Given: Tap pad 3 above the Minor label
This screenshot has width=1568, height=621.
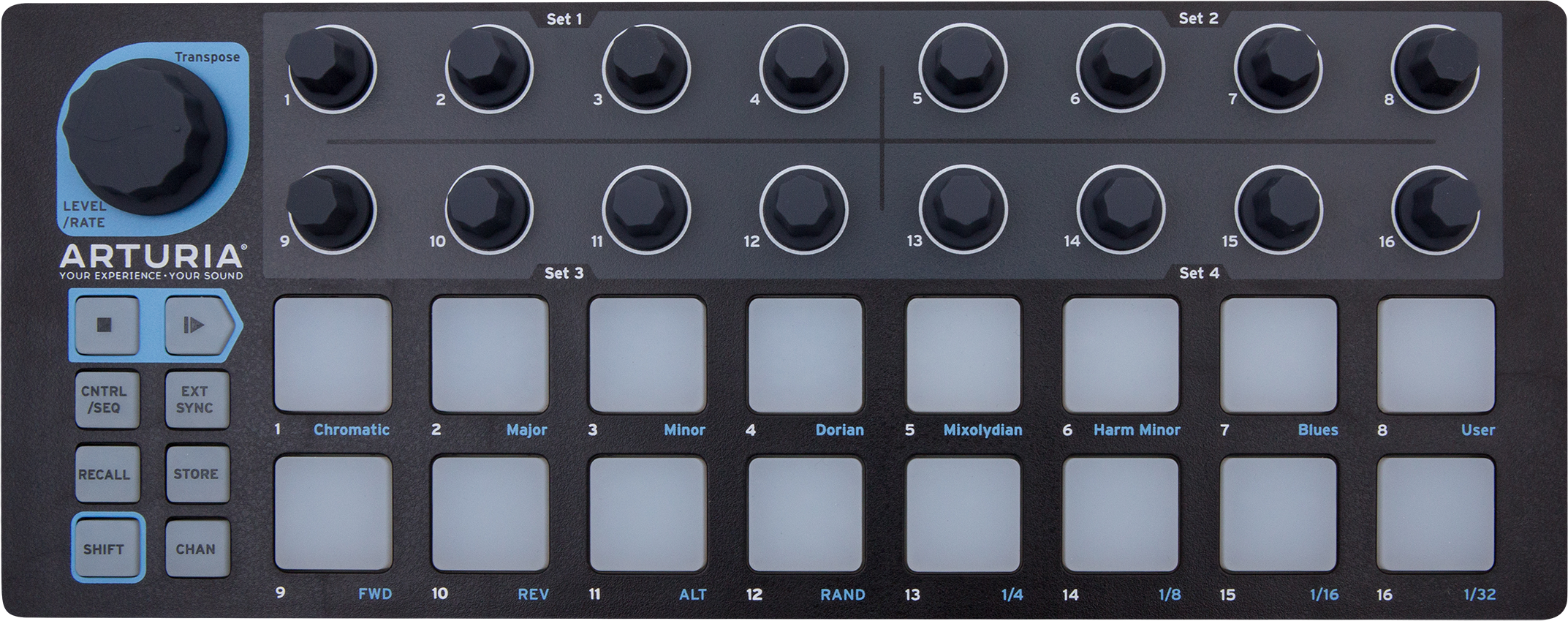Looking at the screenshot, I should 648,355.
